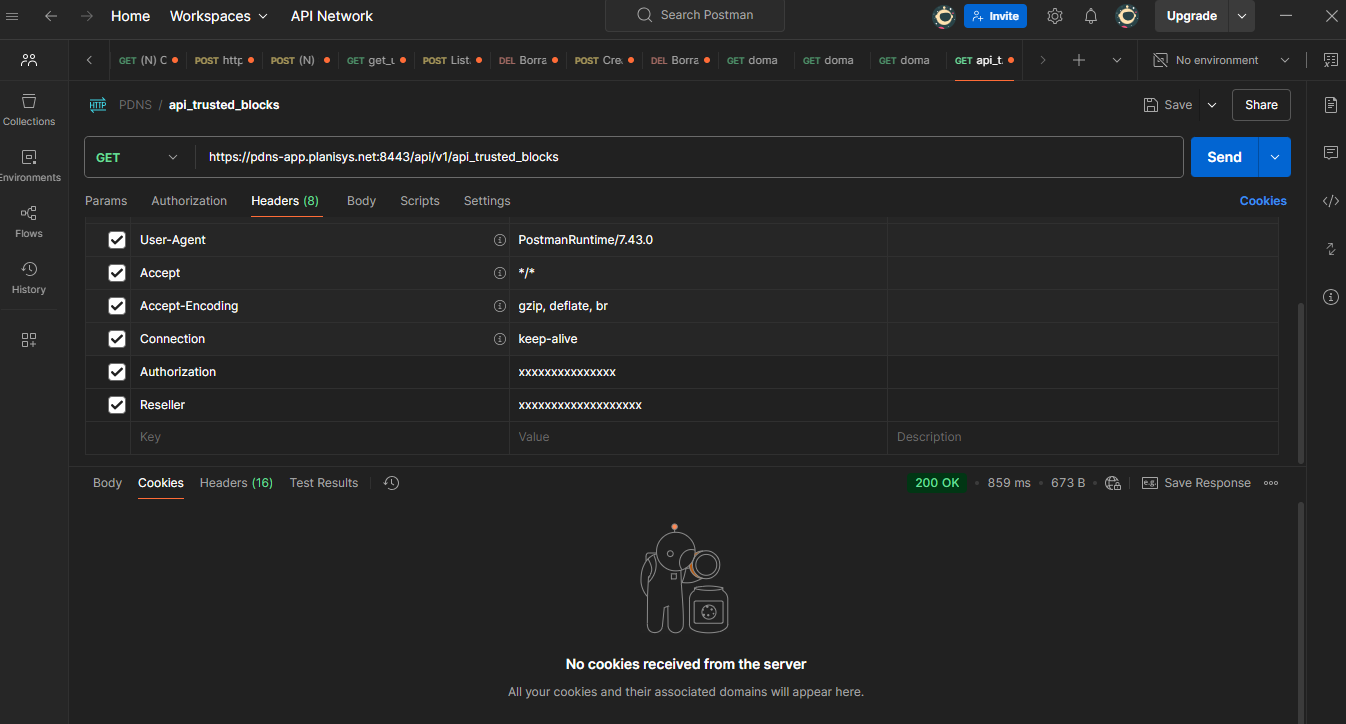Switch to the Params tab
This screenshot has height=724, width=1346.
[x=106, y=201]
